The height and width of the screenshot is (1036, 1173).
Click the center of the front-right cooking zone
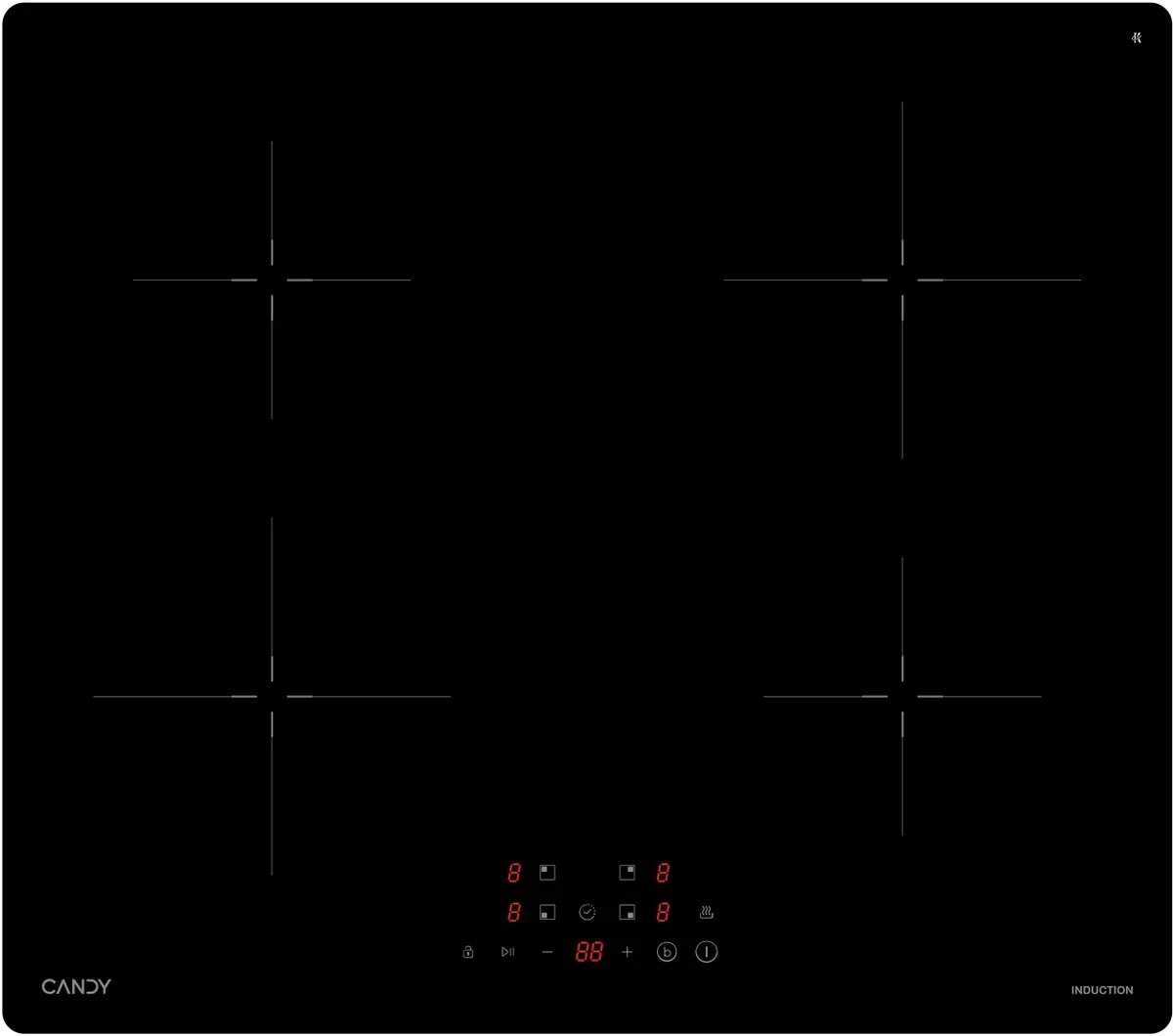coord(902,697)
